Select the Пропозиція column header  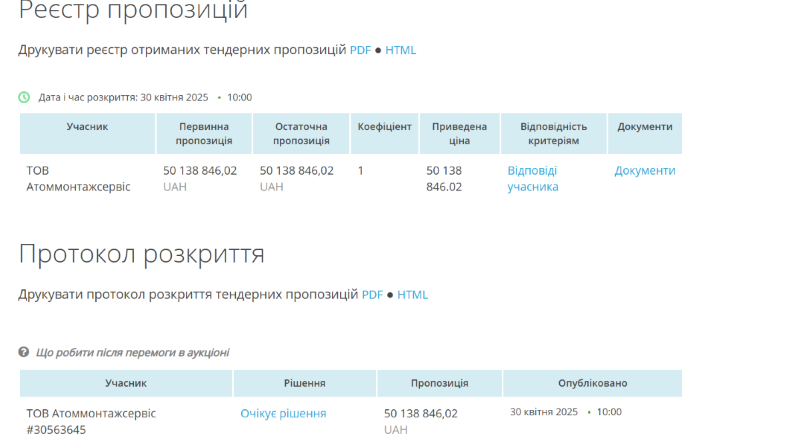point(439,383)
